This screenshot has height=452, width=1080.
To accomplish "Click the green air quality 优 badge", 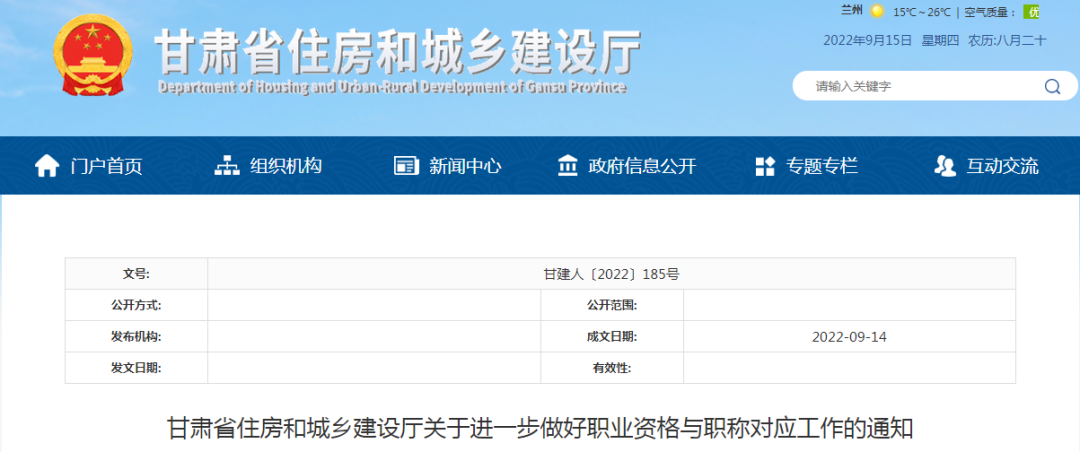I will pyautogui.click(x=1032, y=12).
